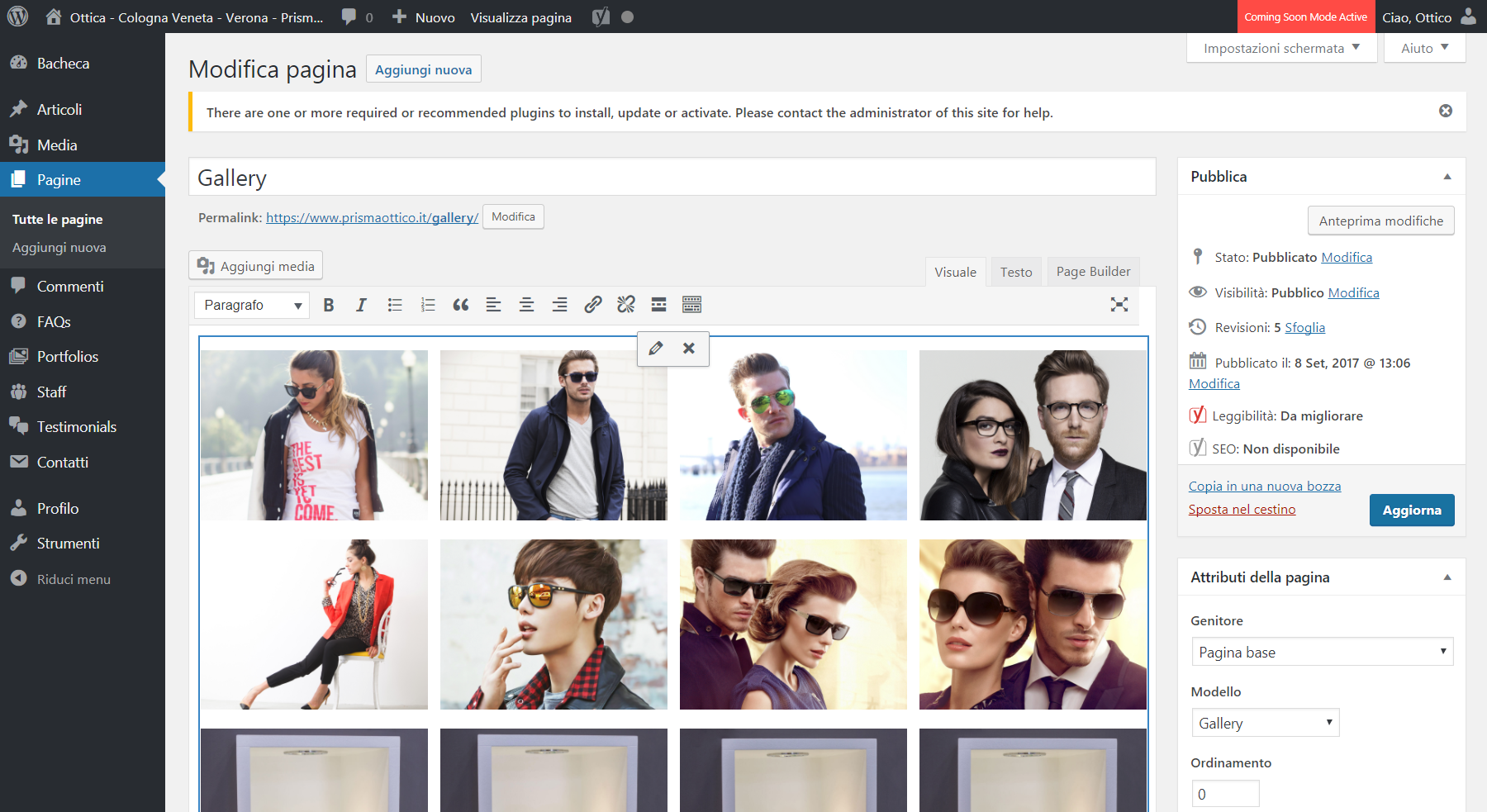This screenshot has height=812, width=1487.
Task: Toggle the toolbar kitchen sink rows
Action: tap(691, 305)
